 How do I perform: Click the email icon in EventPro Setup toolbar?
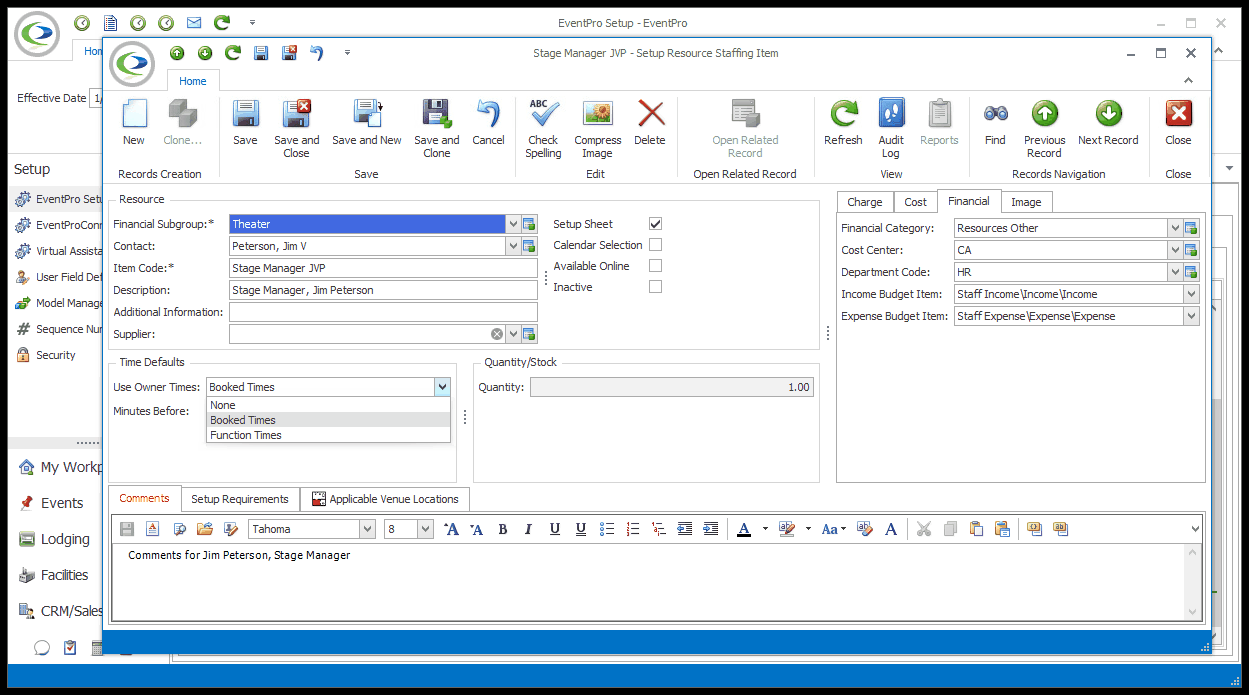click(x=194, y=22)
